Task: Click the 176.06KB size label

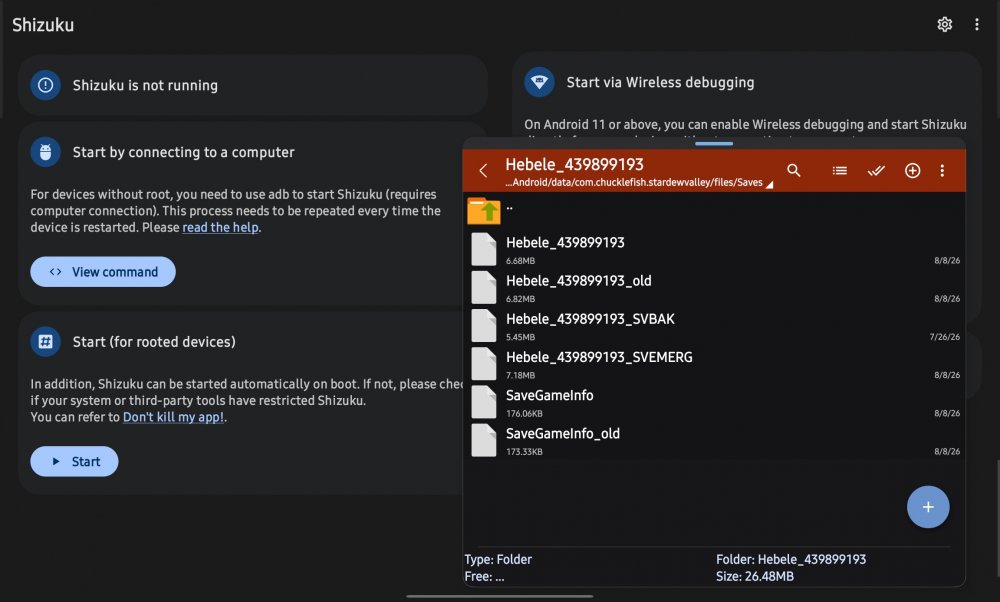Action: tap(524, 413)
